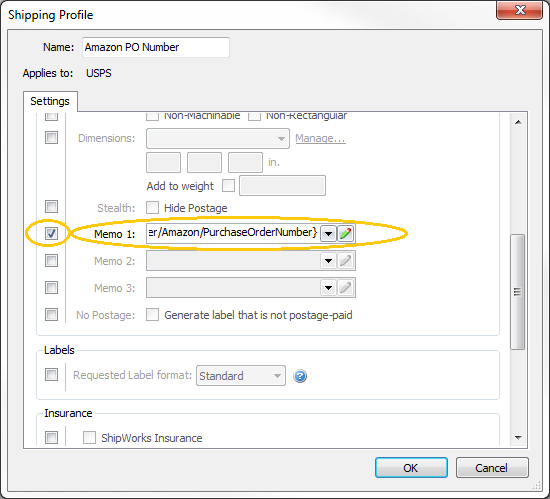550x499 pixels.
Task: Check the ShipWorks Insurance checkbox
Action: click(89, 438)
